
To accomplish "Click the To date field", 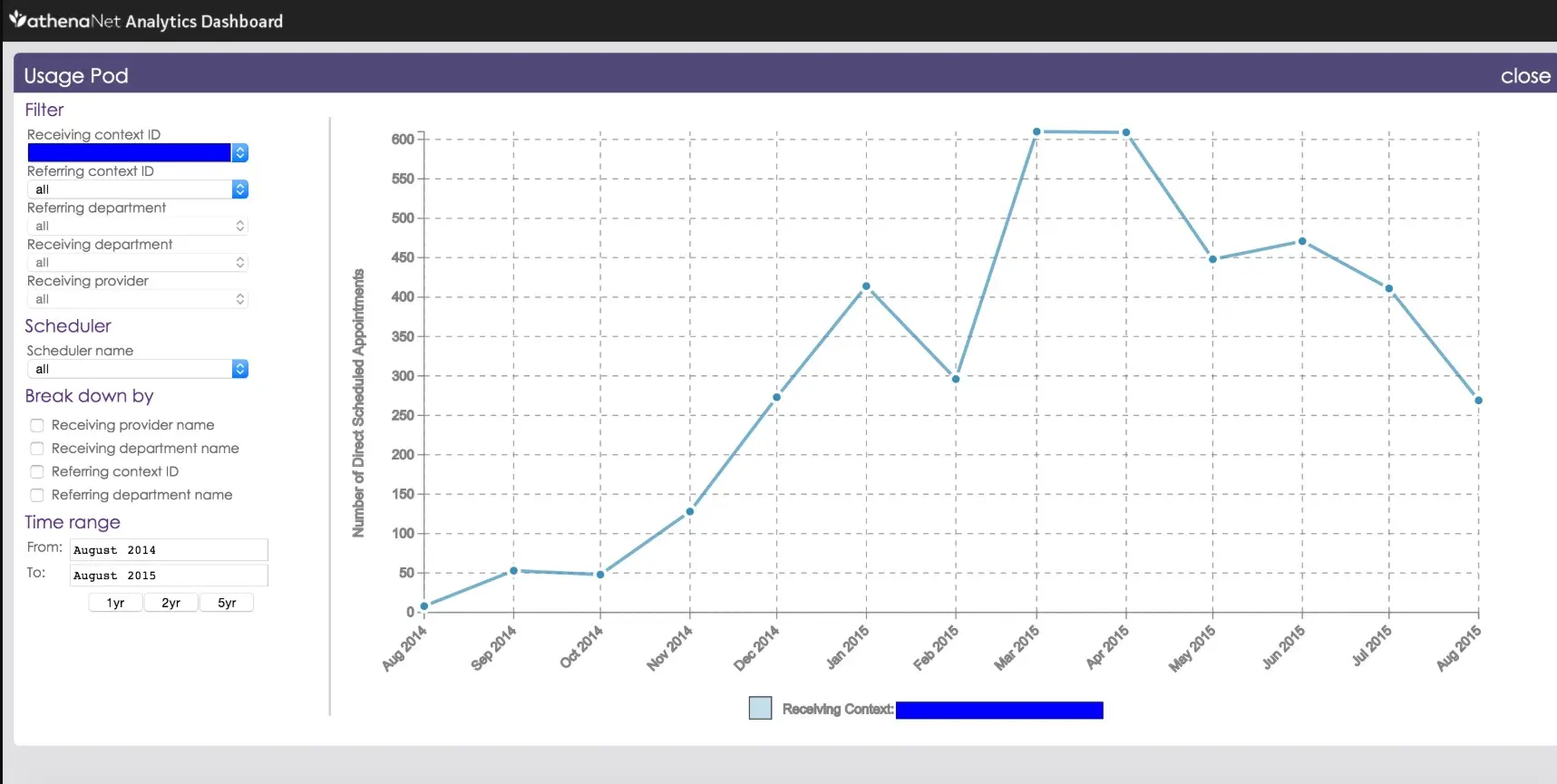I will [x=169, y=576].
